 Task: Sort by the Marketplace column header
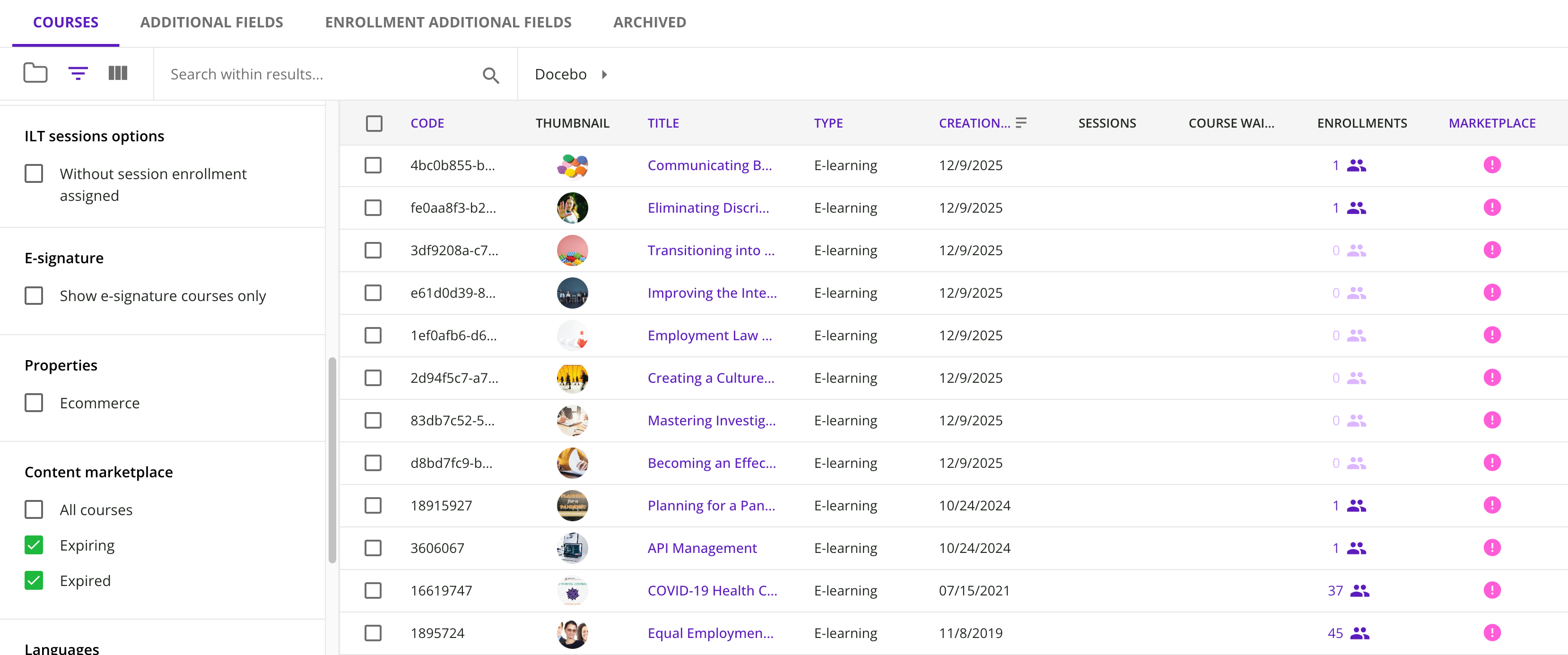click(1492, 123)
